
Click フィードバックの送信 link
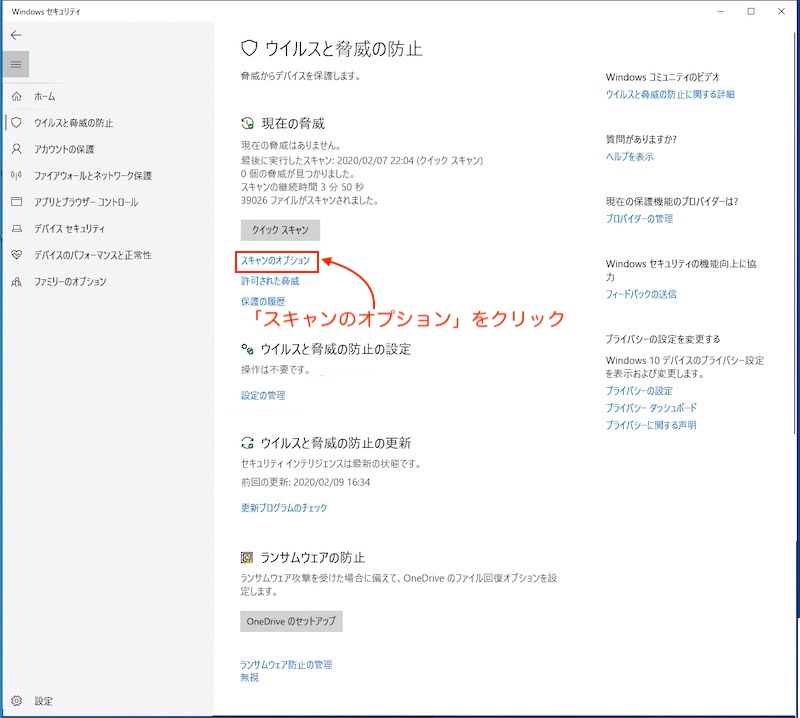(x=641, y=294)
